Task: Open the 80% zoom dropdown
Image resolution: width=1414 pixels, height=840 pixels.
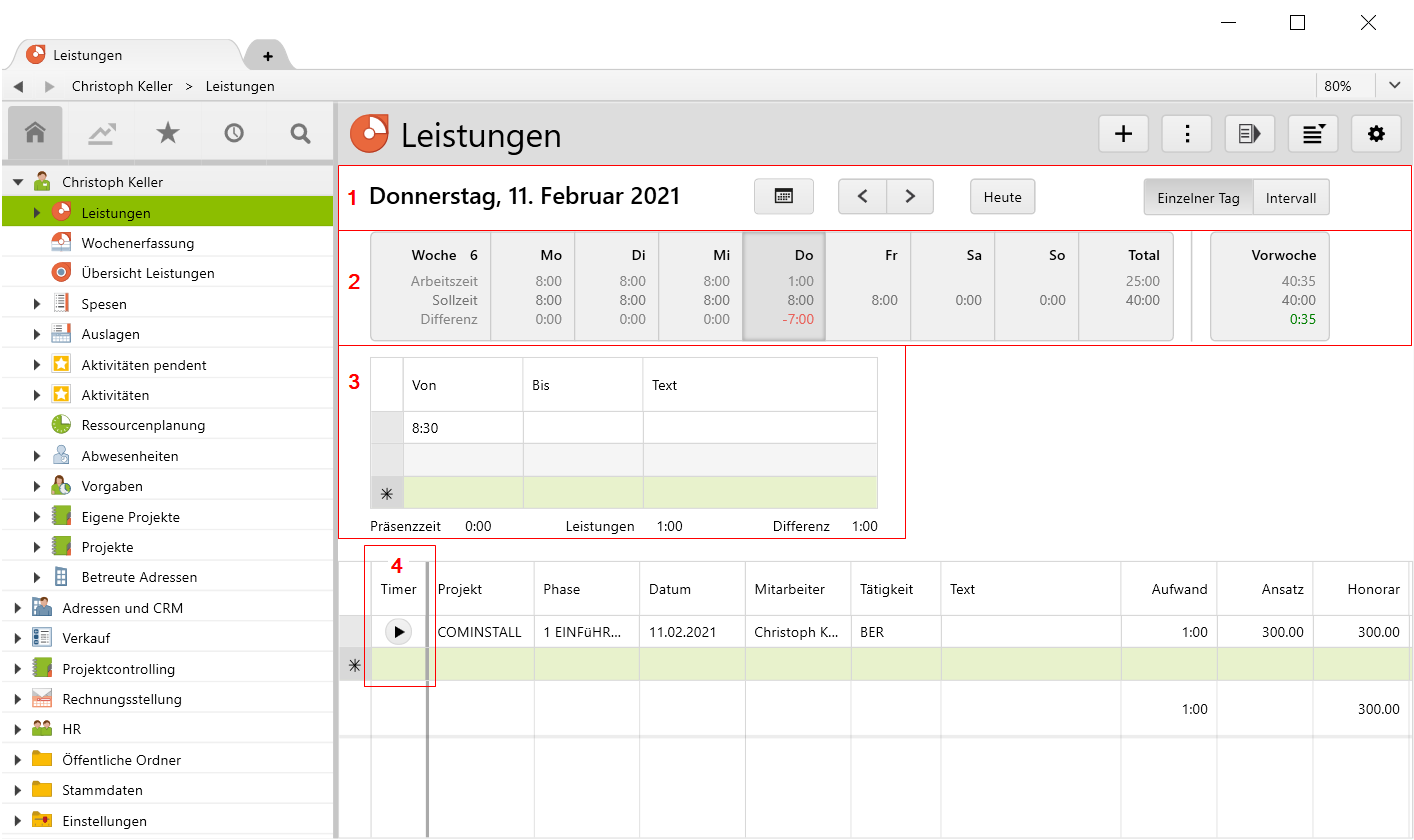Action: pos(1394,86)
